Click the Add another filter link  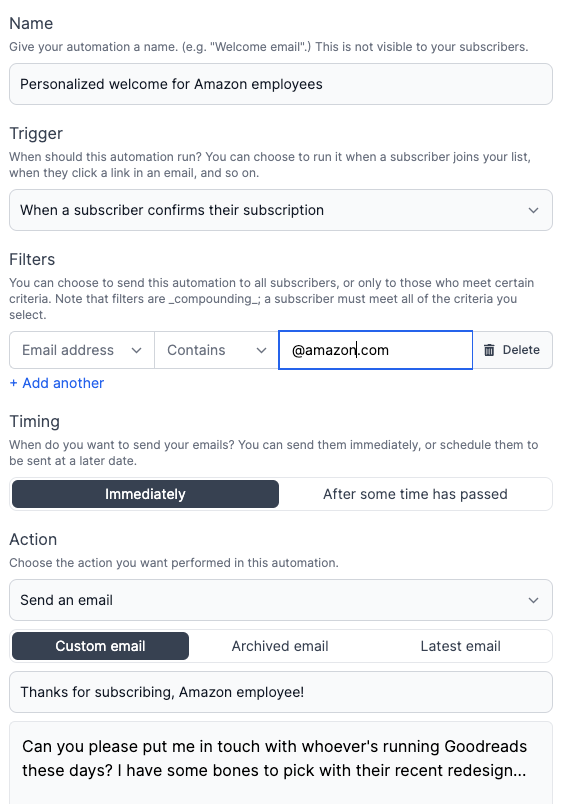point(57,383)
